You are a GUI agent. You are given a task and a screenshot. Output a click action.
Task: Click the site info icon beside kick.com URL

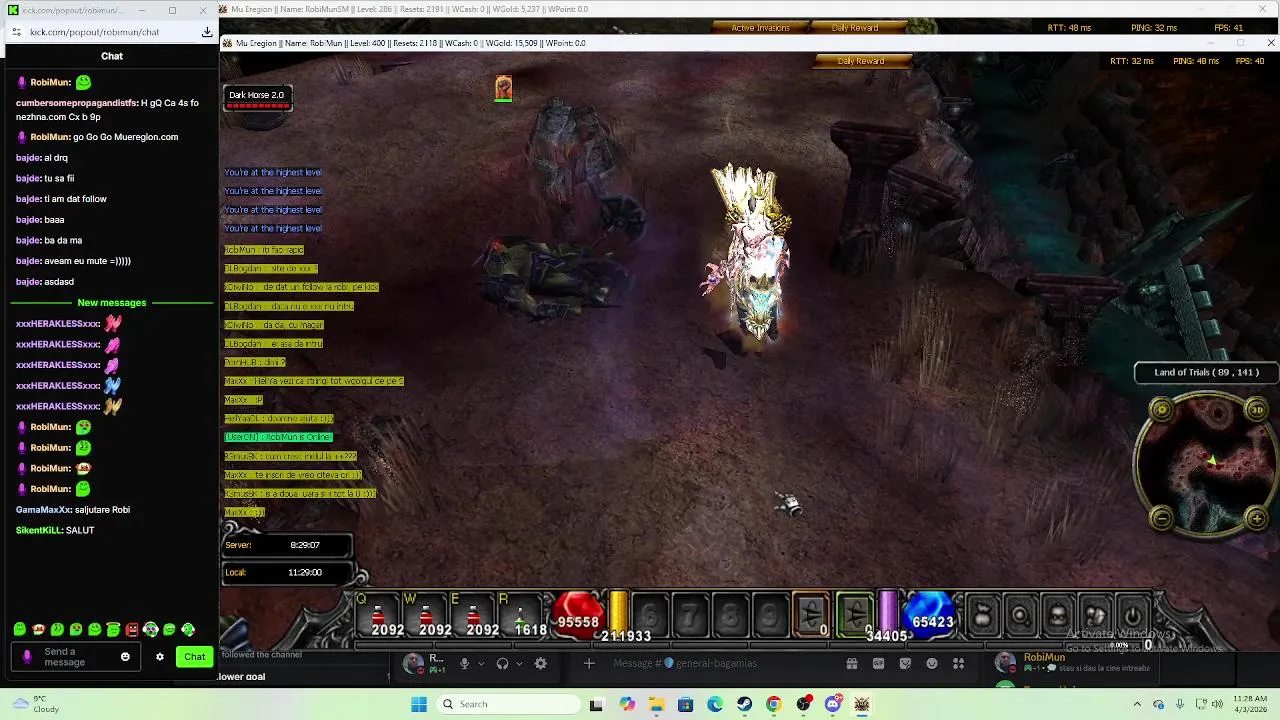click(x=16, y=32)
